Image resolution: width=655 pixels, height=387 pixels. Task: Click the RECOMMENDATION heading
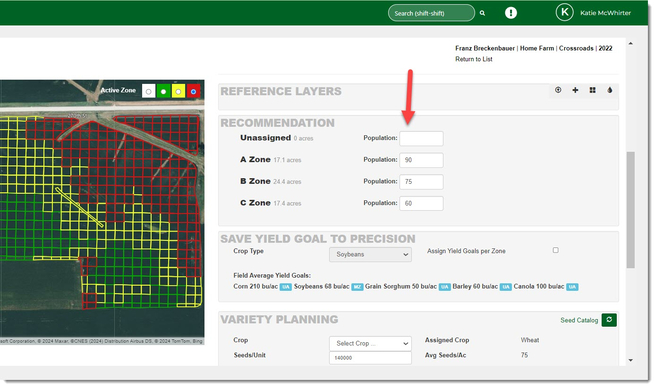[277, 123]
